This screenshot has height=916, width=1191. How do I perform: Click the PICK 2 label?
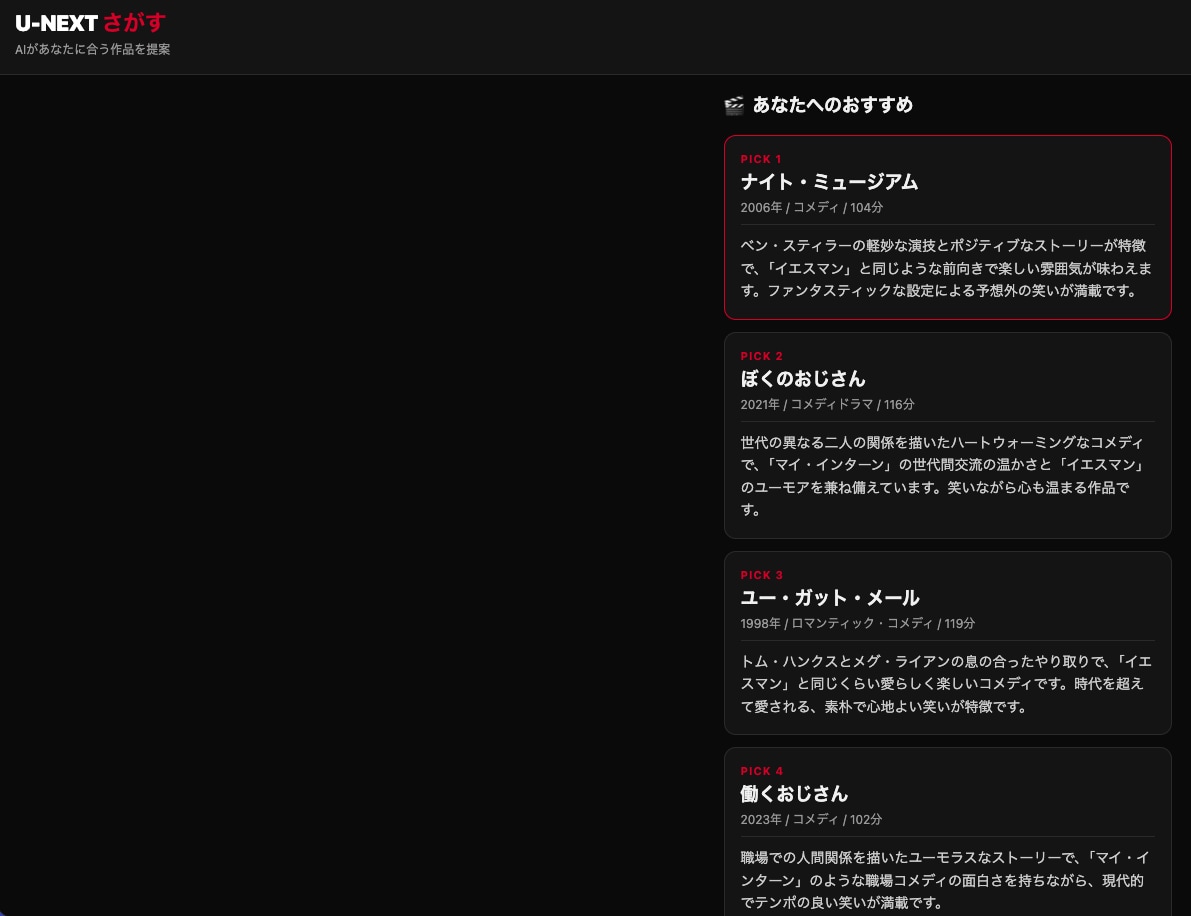point(761,356)
